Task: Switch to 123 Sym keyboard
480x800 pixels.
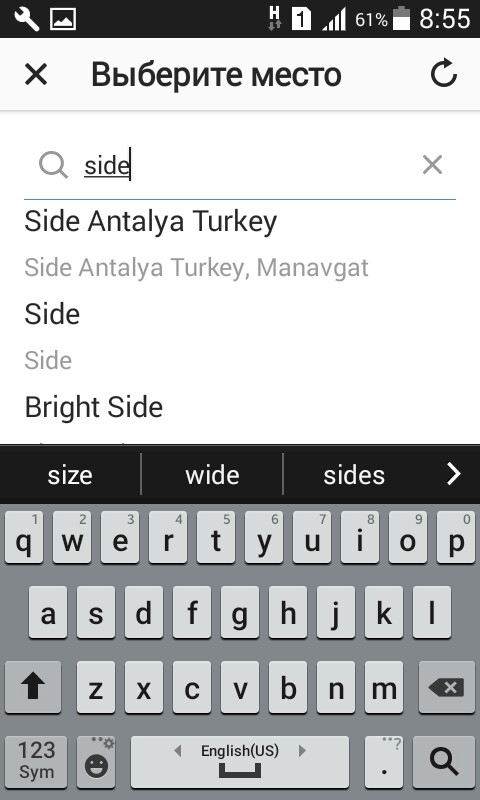Action: tap(36, 762)
